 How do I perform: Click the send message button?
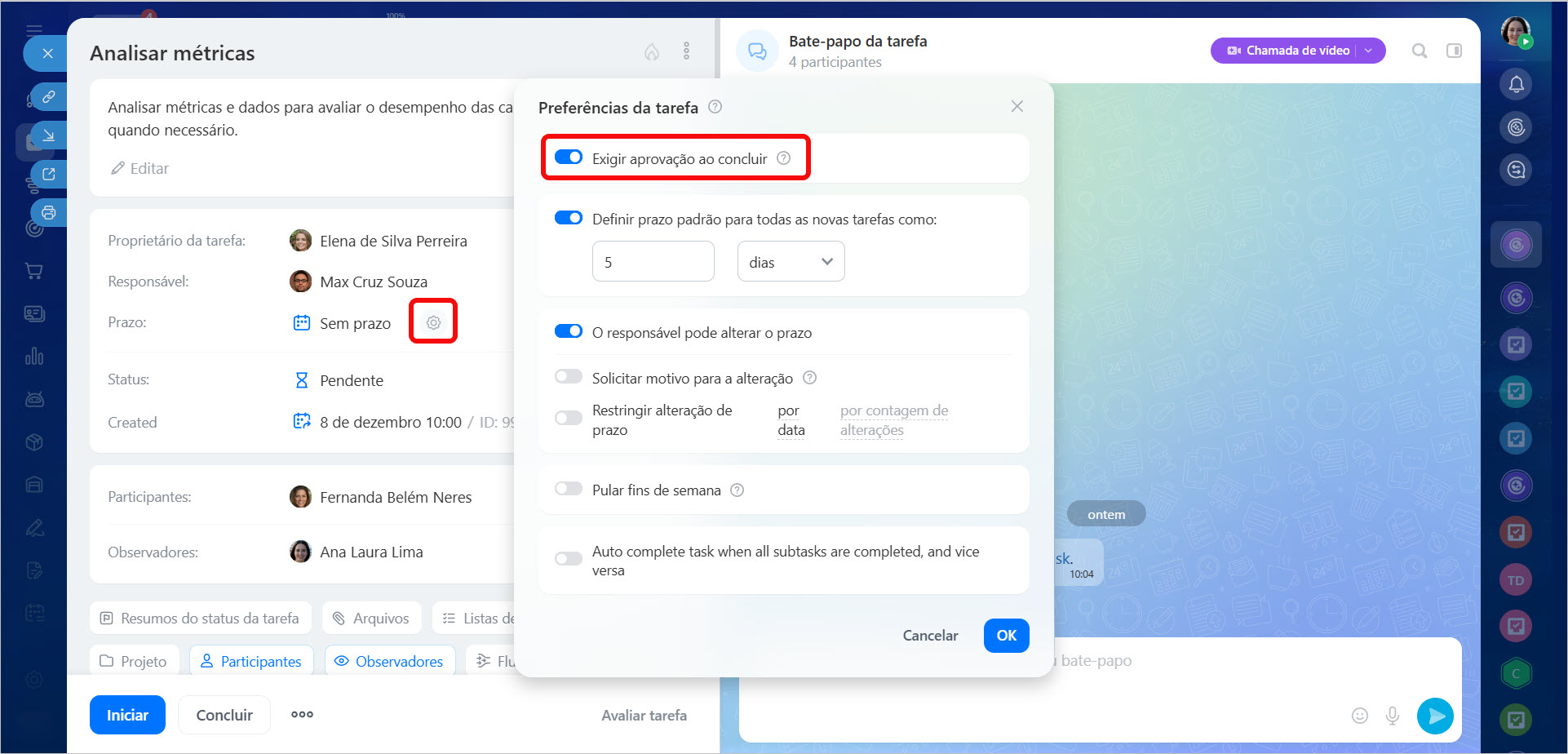[x=1435, y=716]
